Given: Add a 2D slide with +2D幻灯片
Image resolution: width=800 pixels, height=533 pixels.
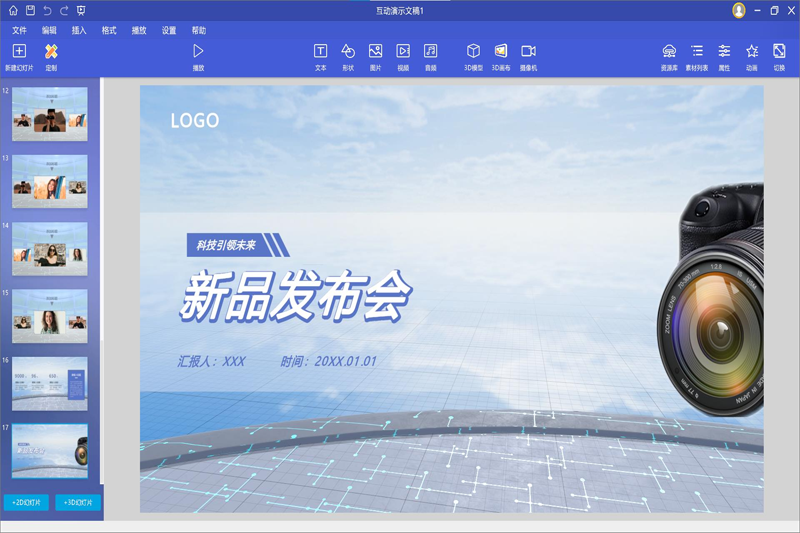Looking at the screenshot, I should [27, 502].
